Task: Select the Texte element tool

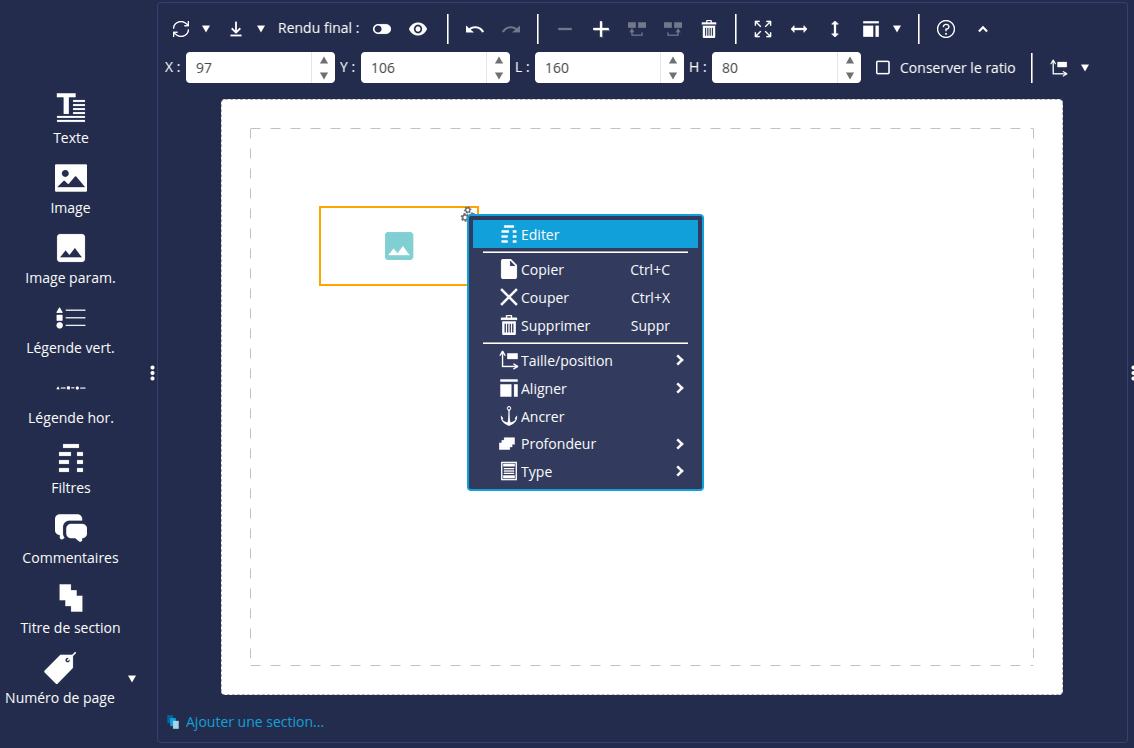Action: coord(70,118)
